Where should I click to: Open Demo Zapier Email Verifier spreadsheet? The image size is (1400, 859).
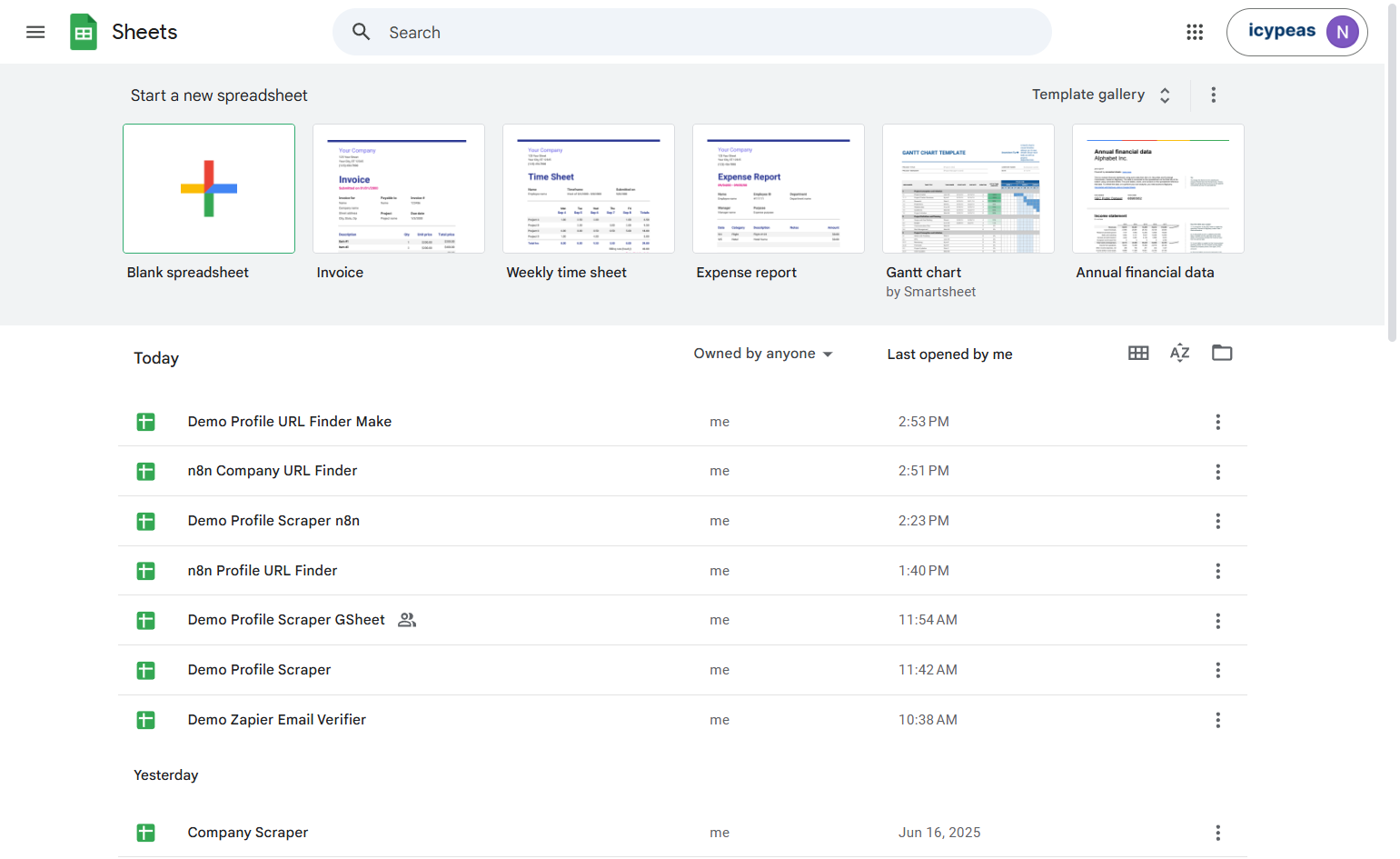pyautogui.click(x=682, y=720)
